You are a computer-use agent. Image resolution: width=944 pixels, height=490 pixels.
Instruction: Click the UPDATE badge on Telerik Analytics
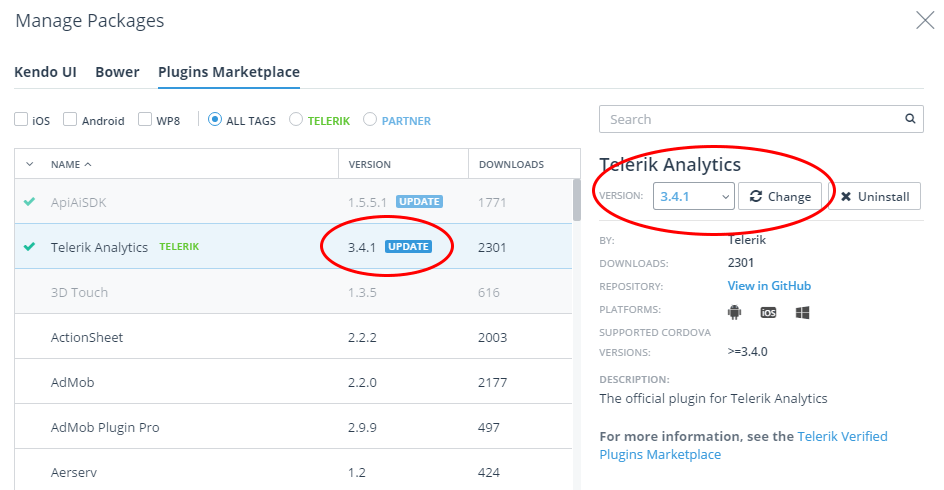click(408, 246)
